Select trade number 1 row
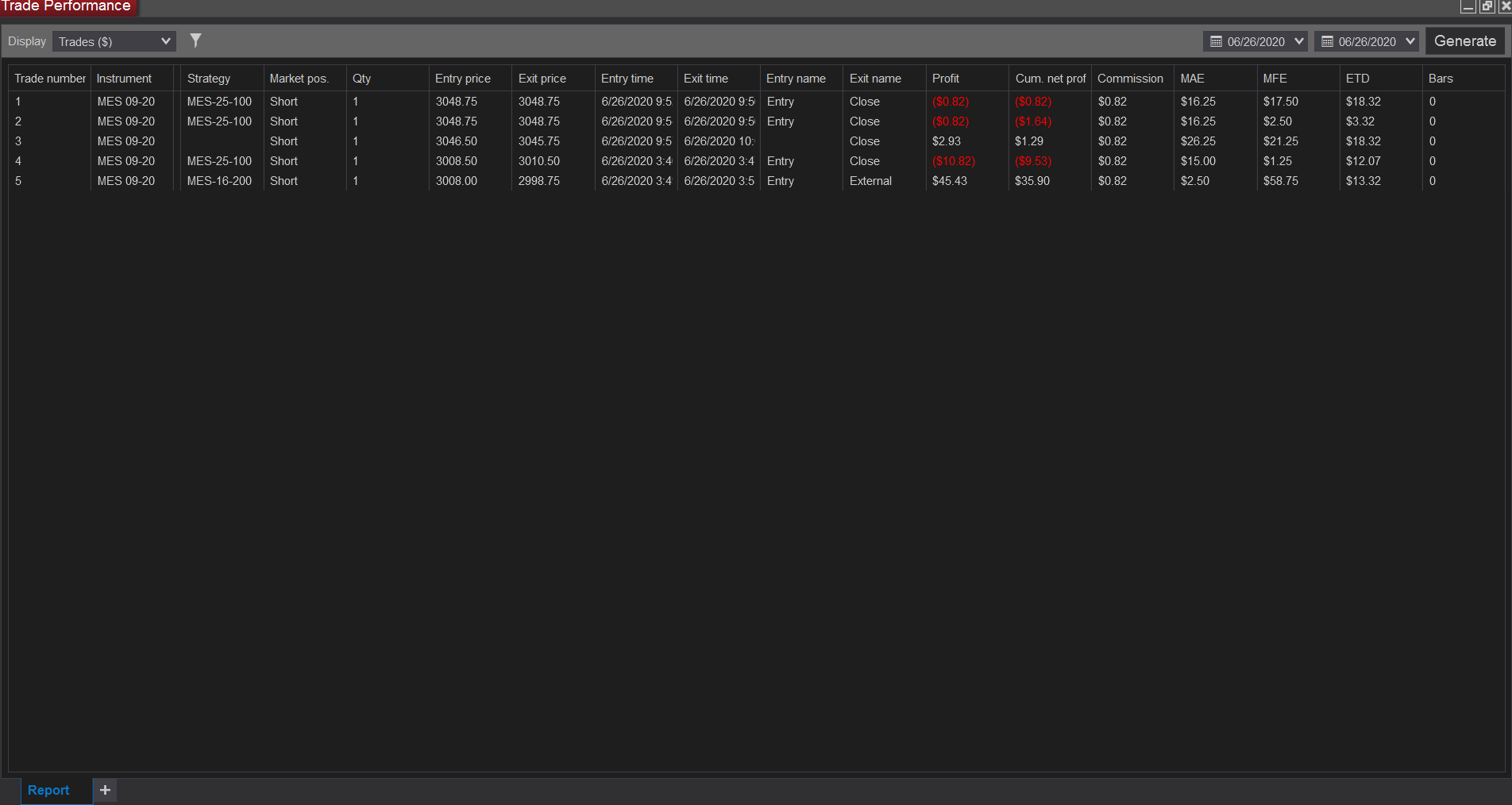The image size is (1512, 805). [756, 102]
